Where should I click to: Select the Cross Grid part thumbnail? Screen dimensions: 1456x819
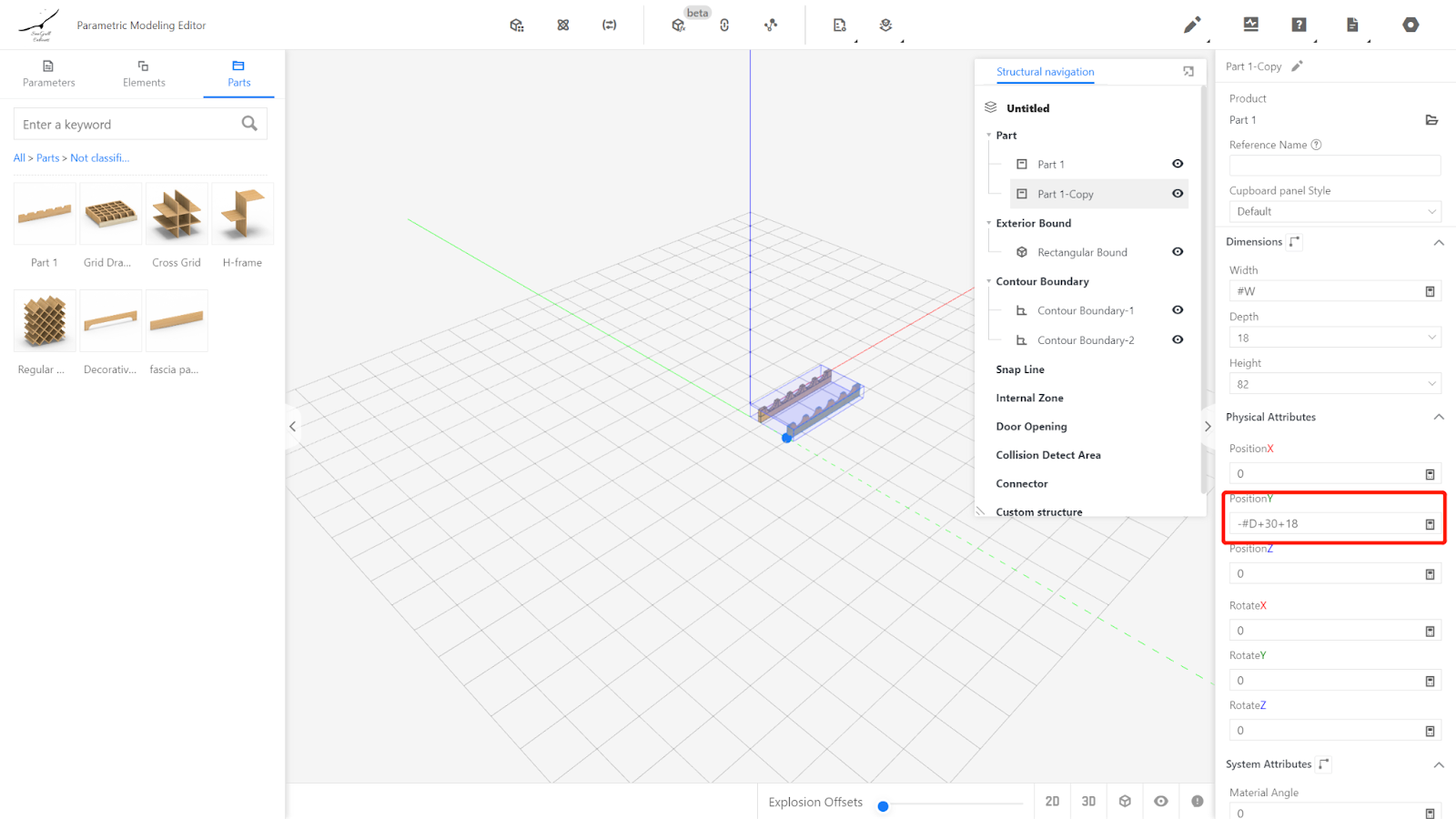point(177,215)
